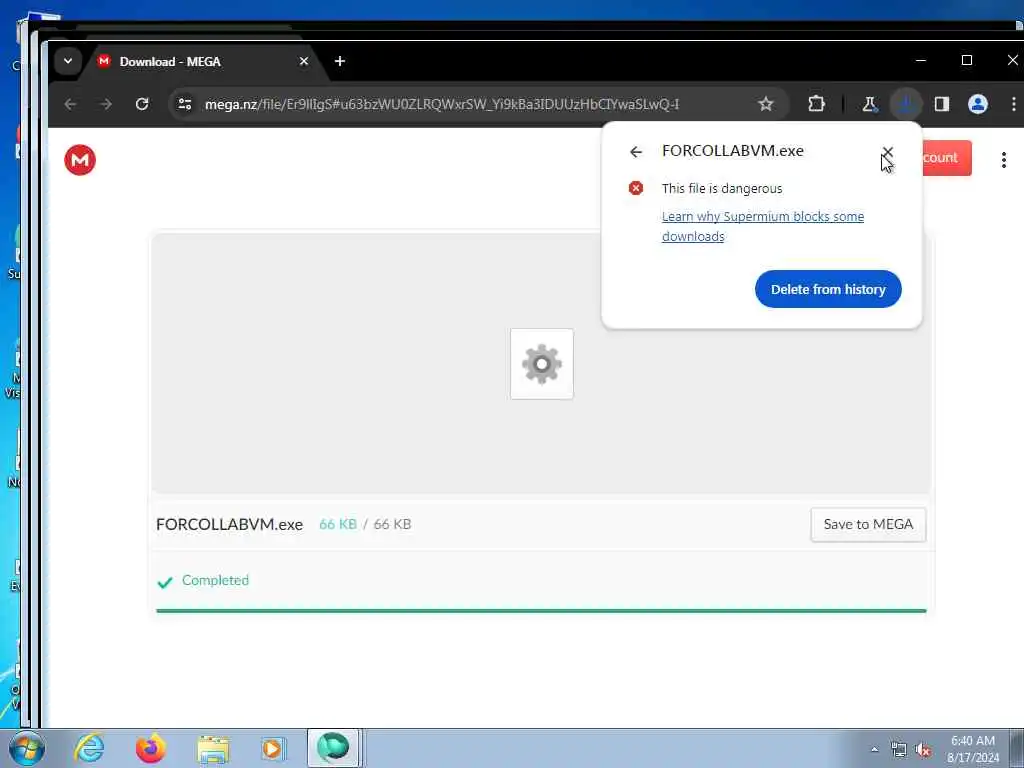Toggle the Downloads toolbar button

(906, 104)
